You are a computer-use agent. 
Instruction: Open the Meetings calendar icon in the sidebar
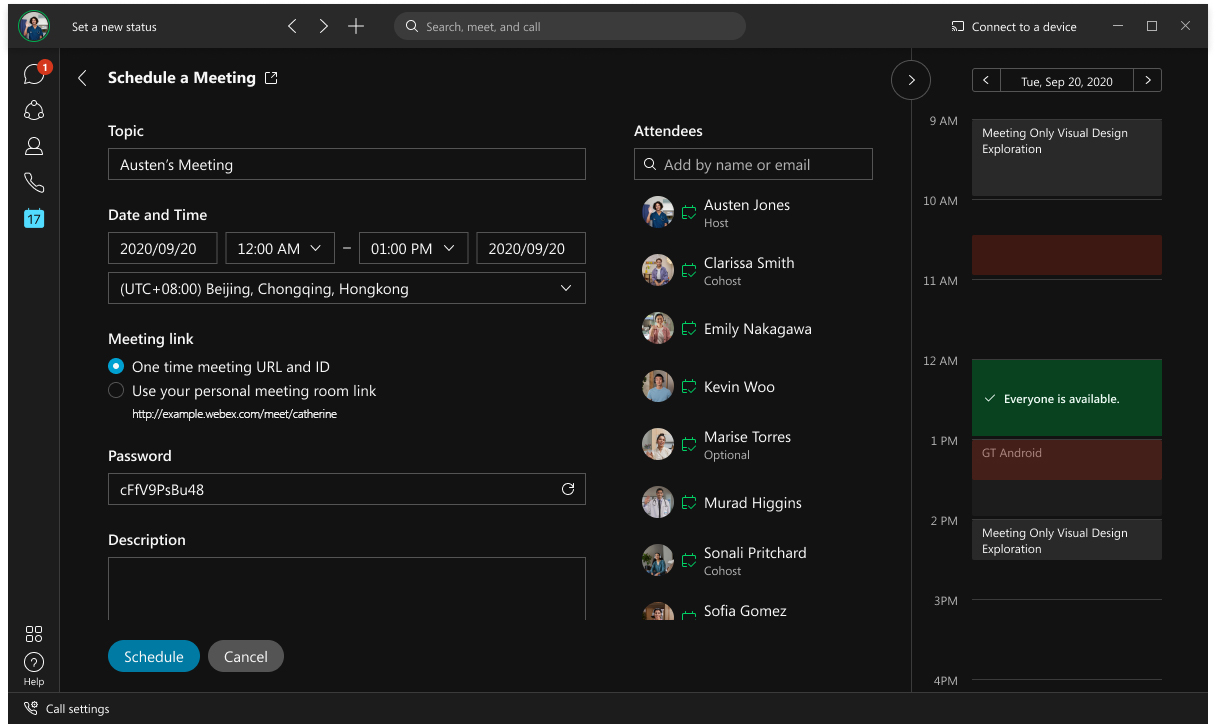34,218
